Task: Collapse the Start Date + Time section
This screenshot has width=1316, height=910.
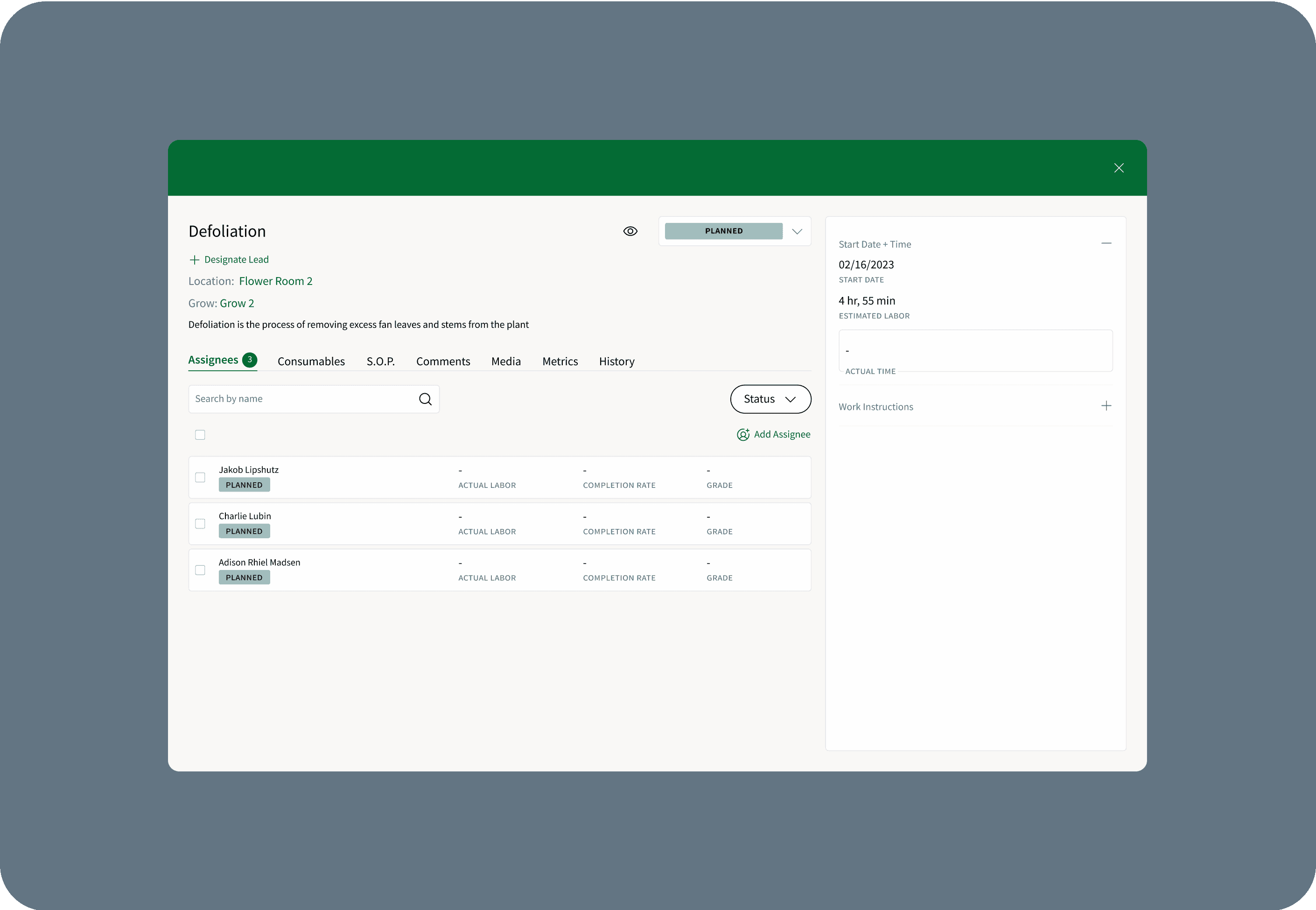Action: coord(1106,243)
